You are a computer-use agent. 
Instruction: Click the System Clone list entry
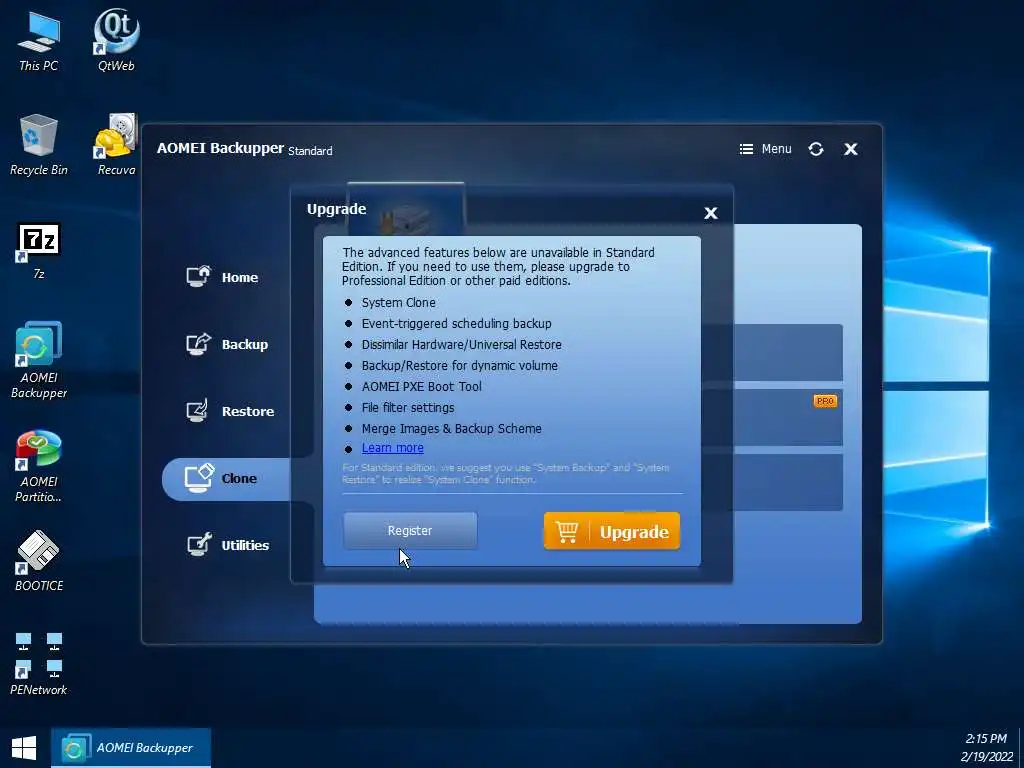[398, 302]
